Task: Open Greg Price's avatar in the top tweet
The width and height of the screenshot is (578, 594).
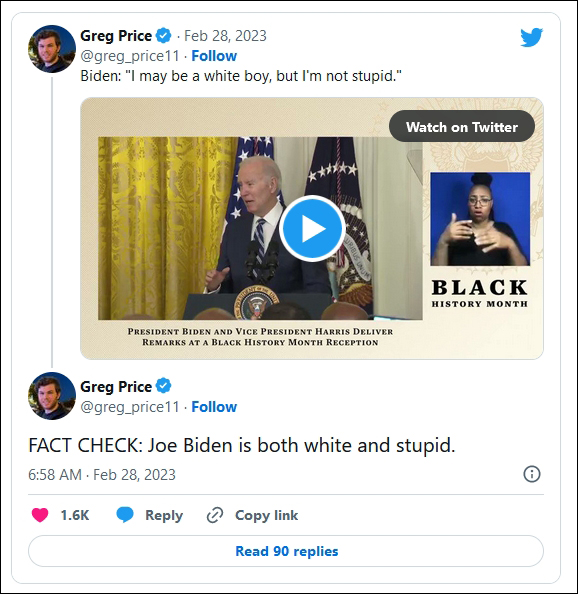Action: (52, 49)
